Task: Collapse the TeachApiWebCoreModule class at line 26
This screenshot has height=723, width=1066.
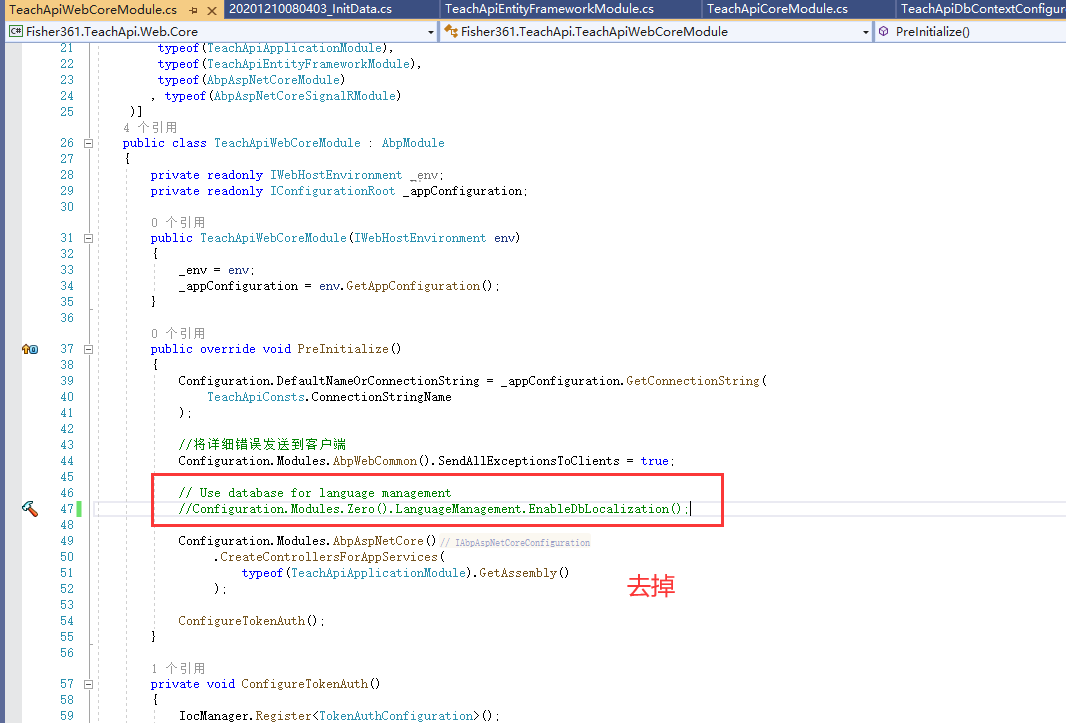Action: click(x=88, y=142)
